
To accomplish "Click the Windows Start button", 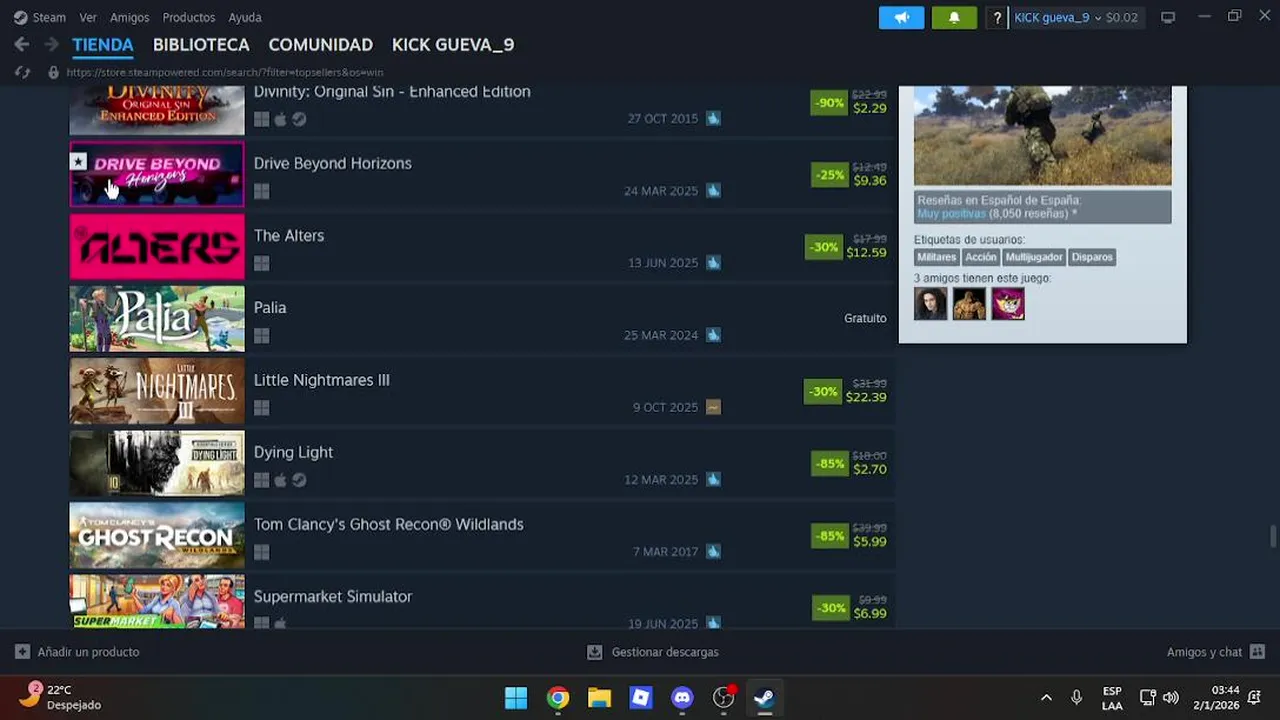I will pos(516,697).
